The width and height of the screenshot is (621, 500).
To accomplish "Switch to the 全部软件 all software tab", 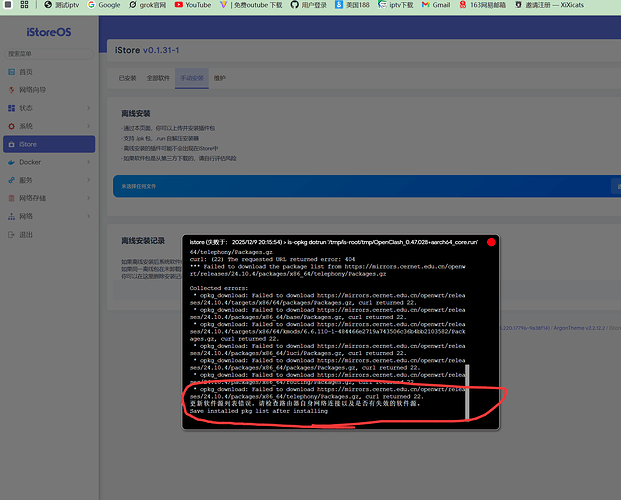I will click(157, 77).
